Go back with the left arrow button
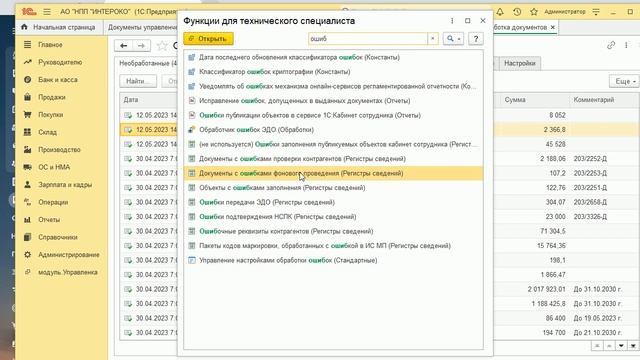The image size is (640, 360). click(123, 46)
